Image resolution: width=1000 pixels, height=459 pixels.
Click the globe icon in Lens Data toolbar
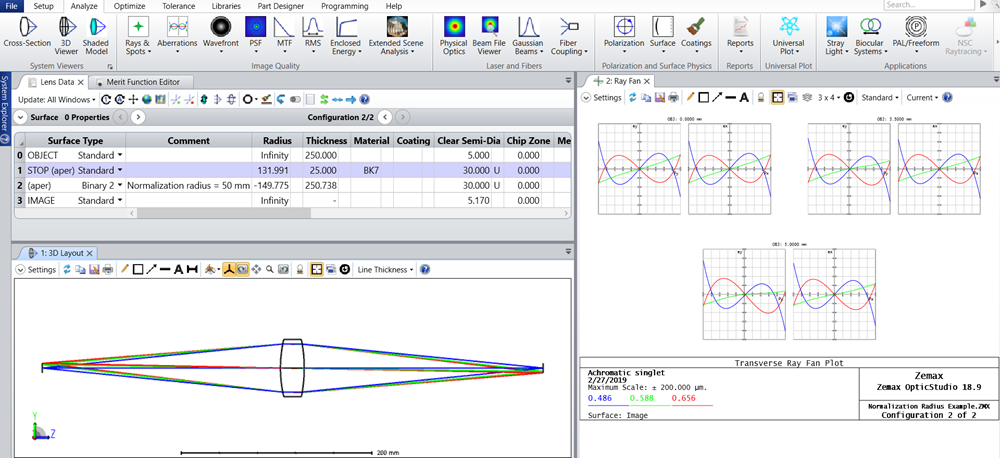[x=147, y=99]
